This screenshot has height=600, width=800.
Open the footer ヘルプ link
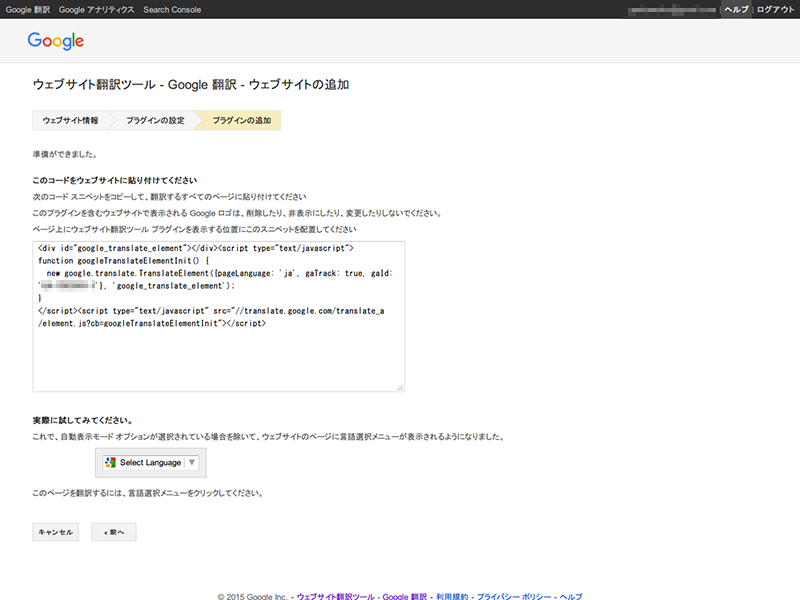point(571,596)
